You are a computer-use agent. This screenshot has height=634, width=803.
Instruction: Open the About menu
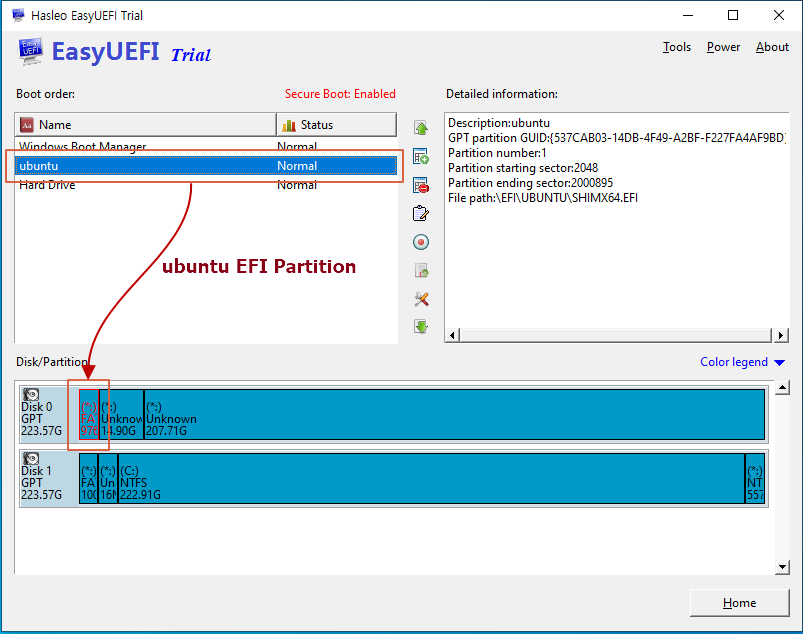pyautogui.click(x=772, y=47)
